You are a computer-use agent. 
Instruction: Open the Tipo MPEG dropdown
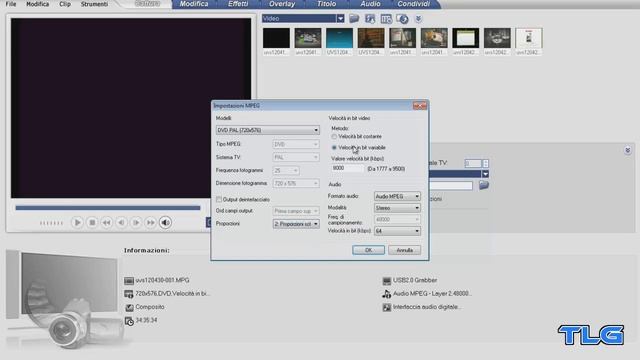click(296, 144)
